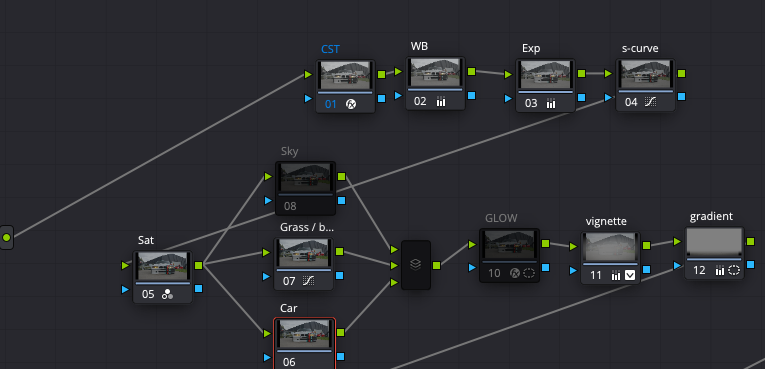Click the circle window icon on node 10
Image resolution: width=765 pixels, height=369 pixels.
point(528,273)
